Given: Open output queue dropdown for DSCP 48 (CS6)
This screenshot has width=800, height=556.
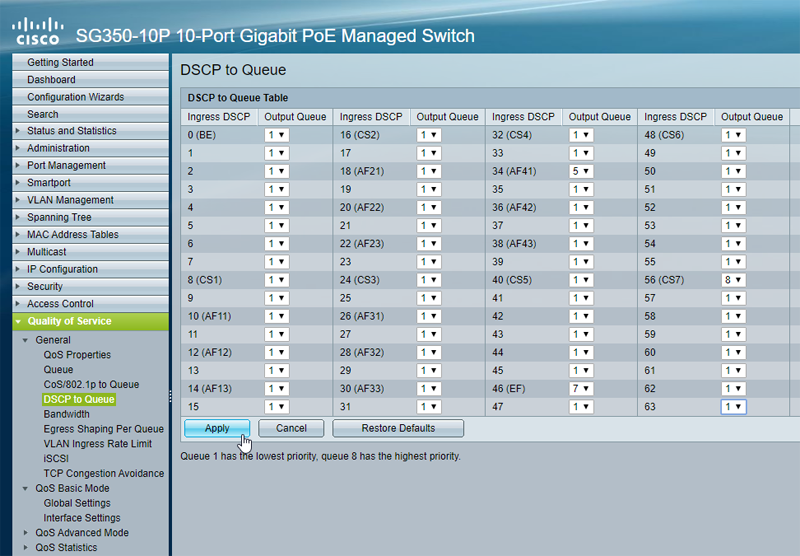Looking at the screenshot, I should pos(733,135).
